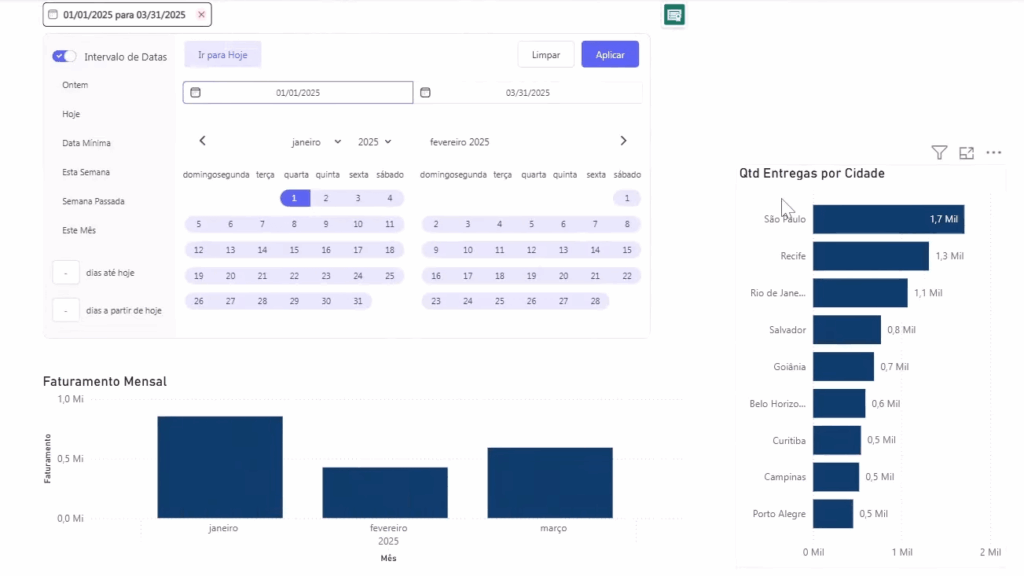The width and height of the screenshot is (1024, 576).
Task: Click the fevereiro bar in Faturamento Mensal
Action: click(x=385, y=493)
